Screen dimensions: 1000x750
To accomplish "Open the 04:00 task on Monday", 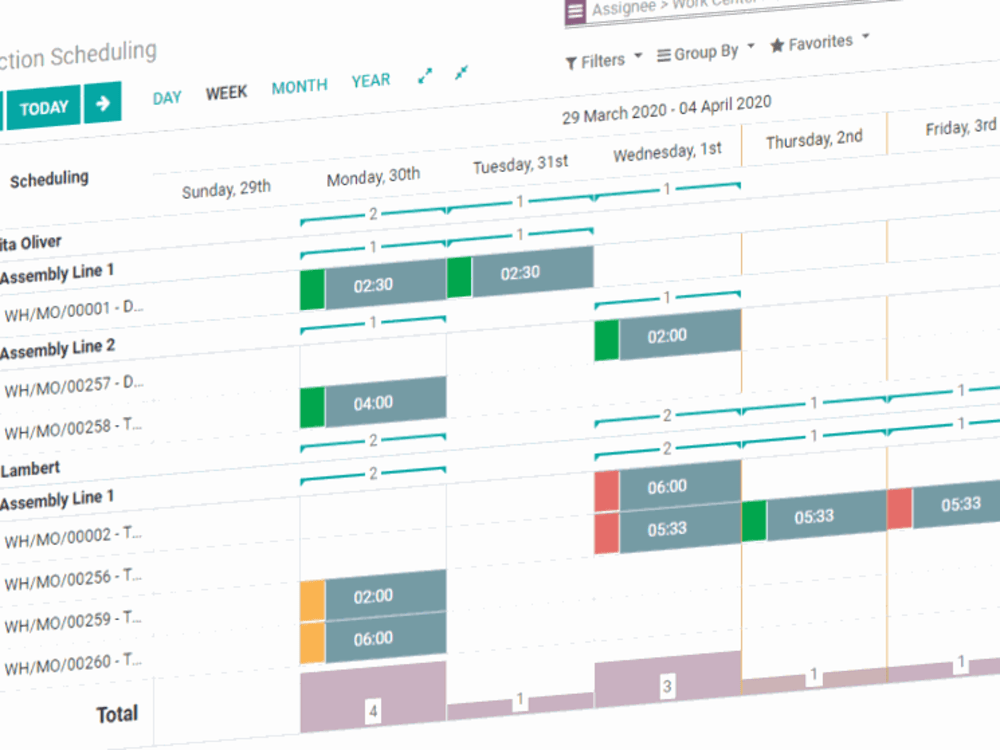I will [x=373, y=402].
